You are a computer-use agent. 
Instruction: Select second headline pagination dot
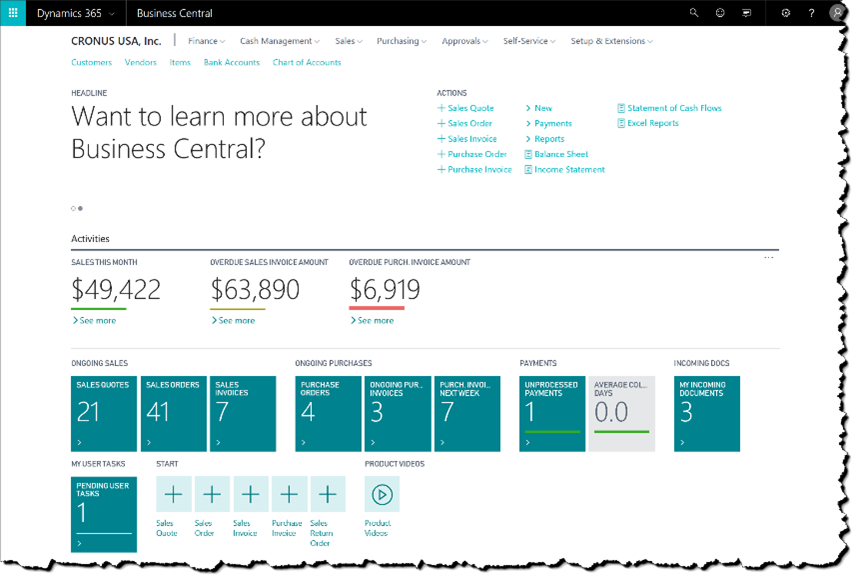(x=80, y=208)
